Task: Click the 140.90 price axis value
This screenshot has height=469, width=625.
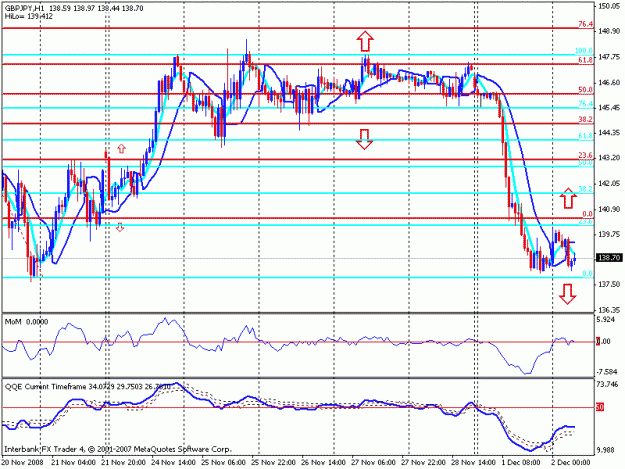Action: (x=609, y=209)
